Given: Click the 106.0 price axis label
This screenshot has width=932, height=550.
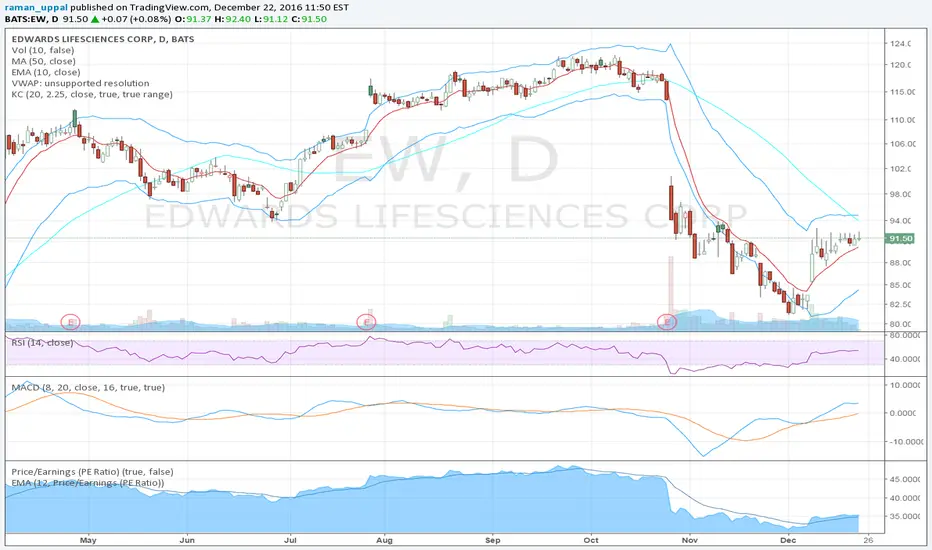Looking at the screenshot, I should click(902, 144).
